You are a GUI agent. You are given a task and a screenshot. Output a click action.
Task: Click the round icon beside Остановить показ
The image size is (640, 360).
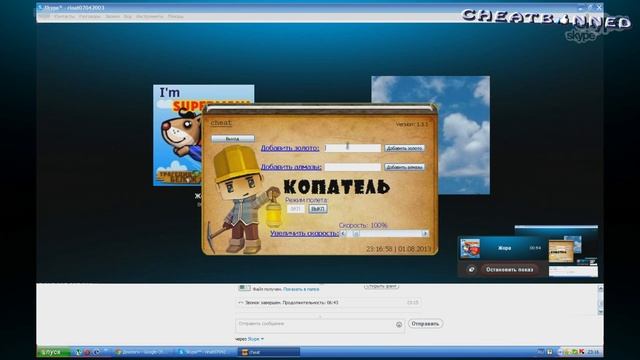click(x=471, y=269)
